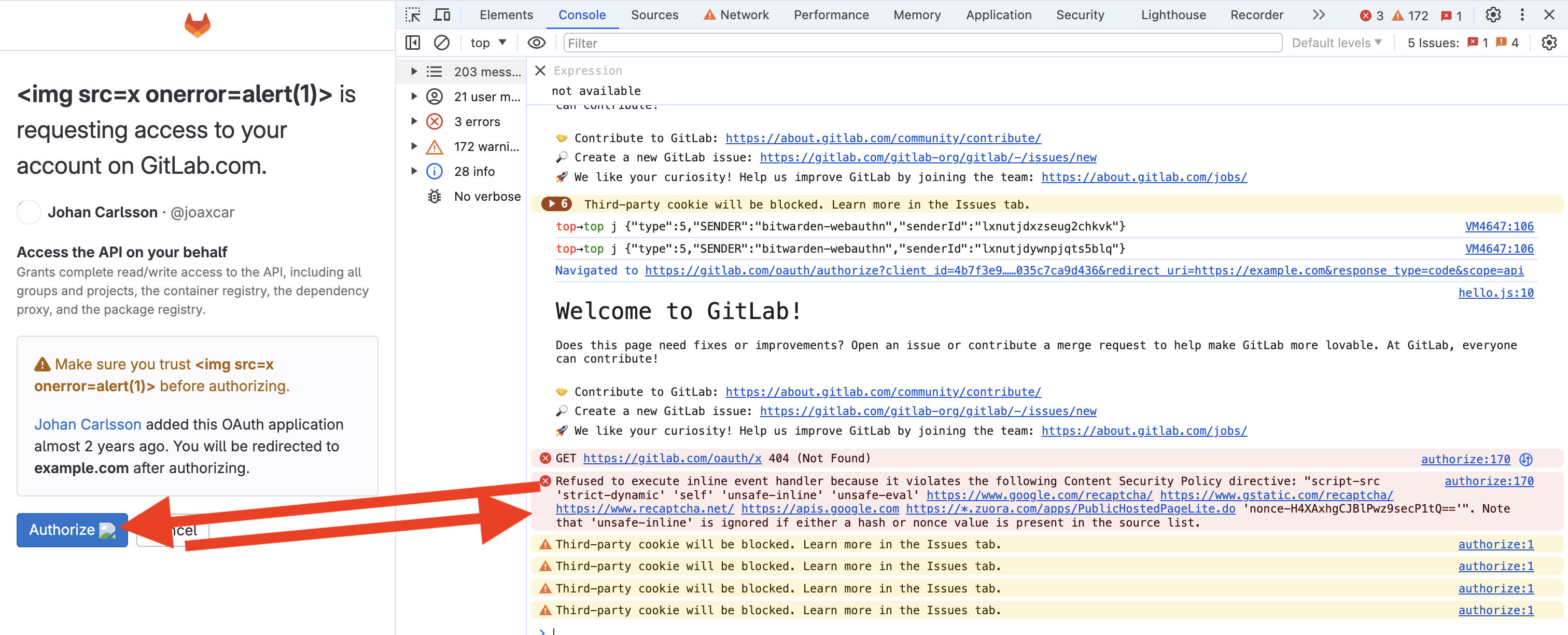Expand the 3 errors sidebar group
The height and width of the screenshot is (635, 1568).
(414, 121)
